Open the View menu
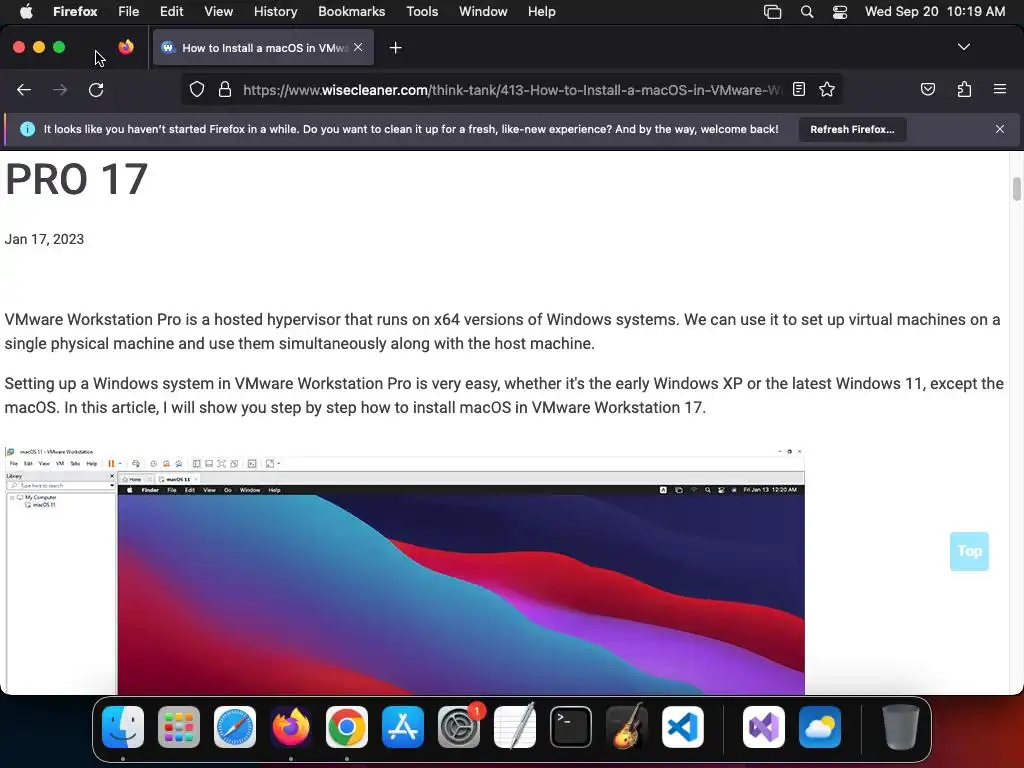 pyautogui.click(x=218, y=11)
